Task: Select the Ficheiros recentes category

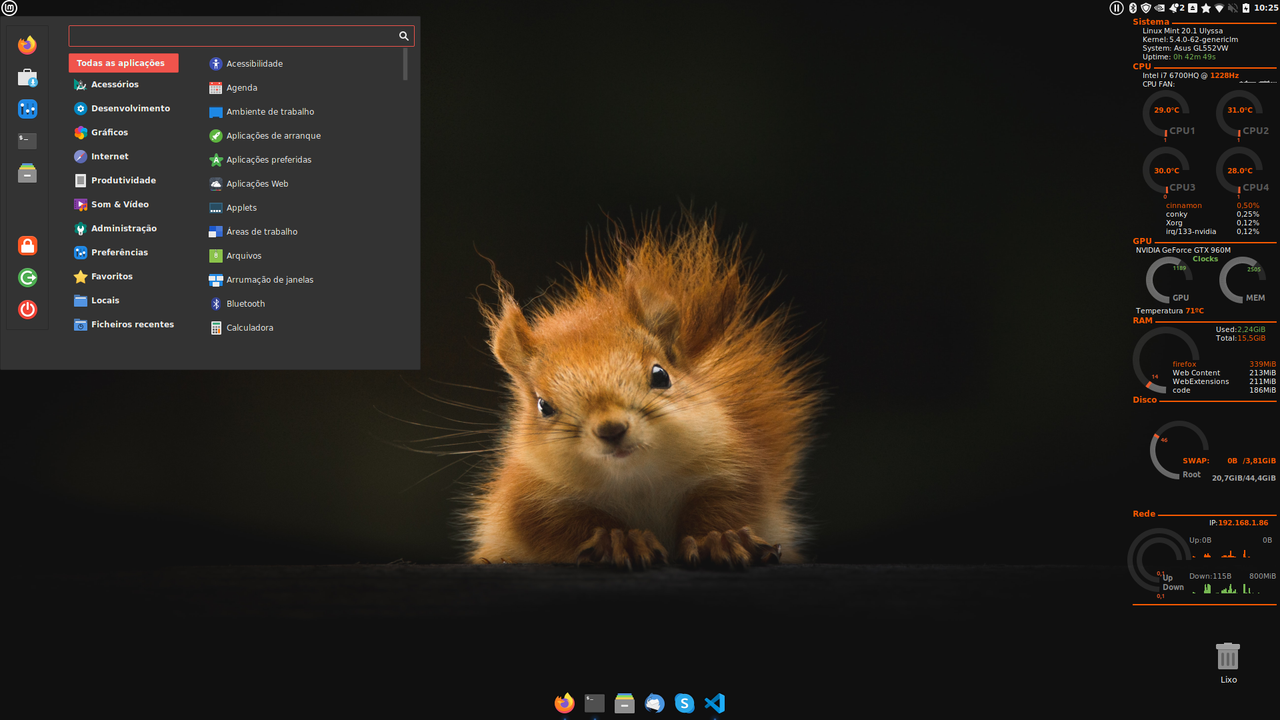Action: coord(123,324)
